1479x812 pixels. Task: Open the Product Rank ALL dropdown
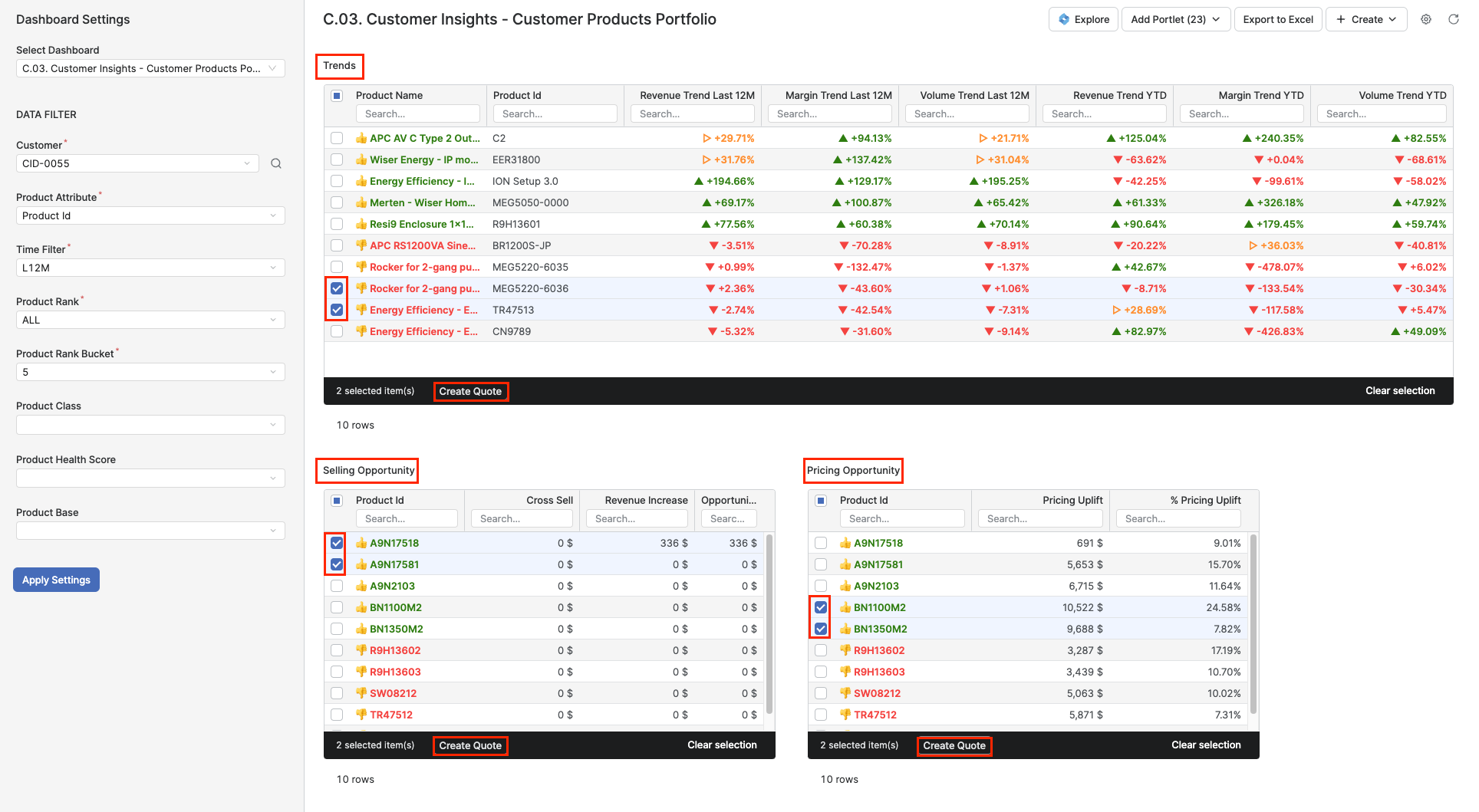coord(150,319)
